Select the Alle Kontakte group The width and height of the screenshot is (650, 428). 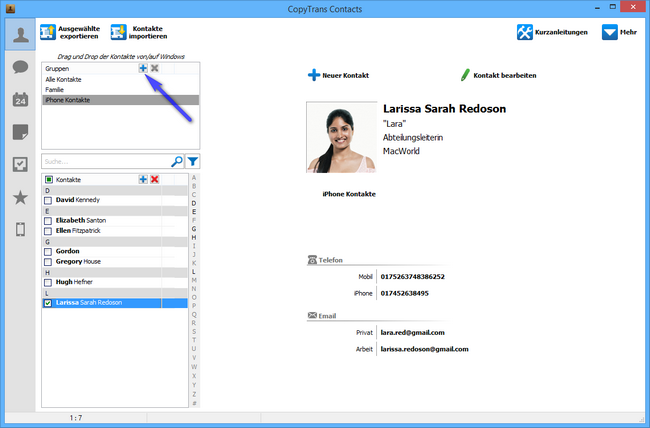63,79
